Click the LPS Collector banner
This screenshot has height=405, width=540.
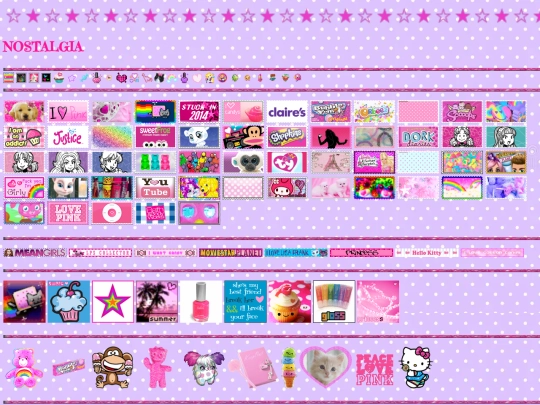(x=100, y=253)
